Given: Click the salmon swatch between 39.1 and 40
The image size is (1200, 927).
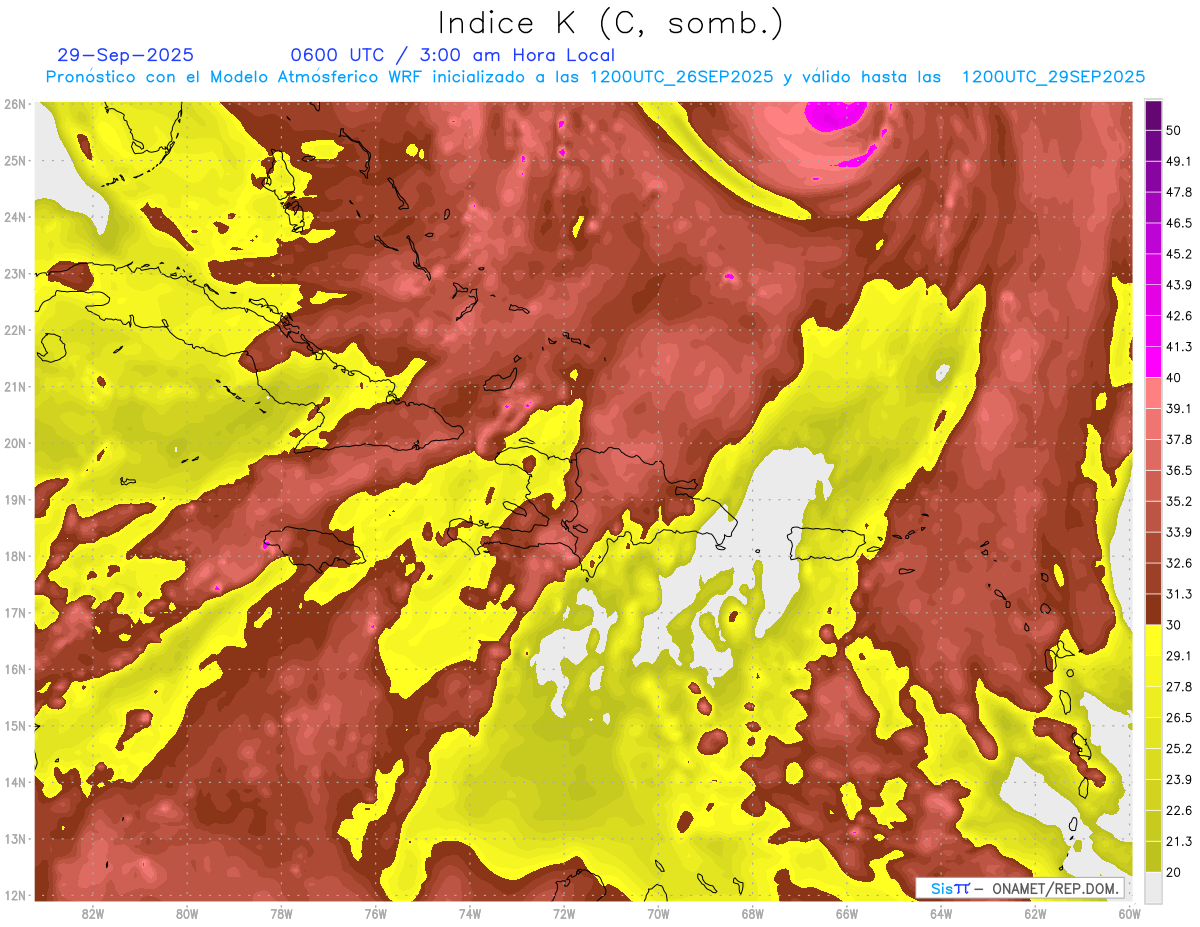Looking at the screenshot, I should (x=1153, y=393).
